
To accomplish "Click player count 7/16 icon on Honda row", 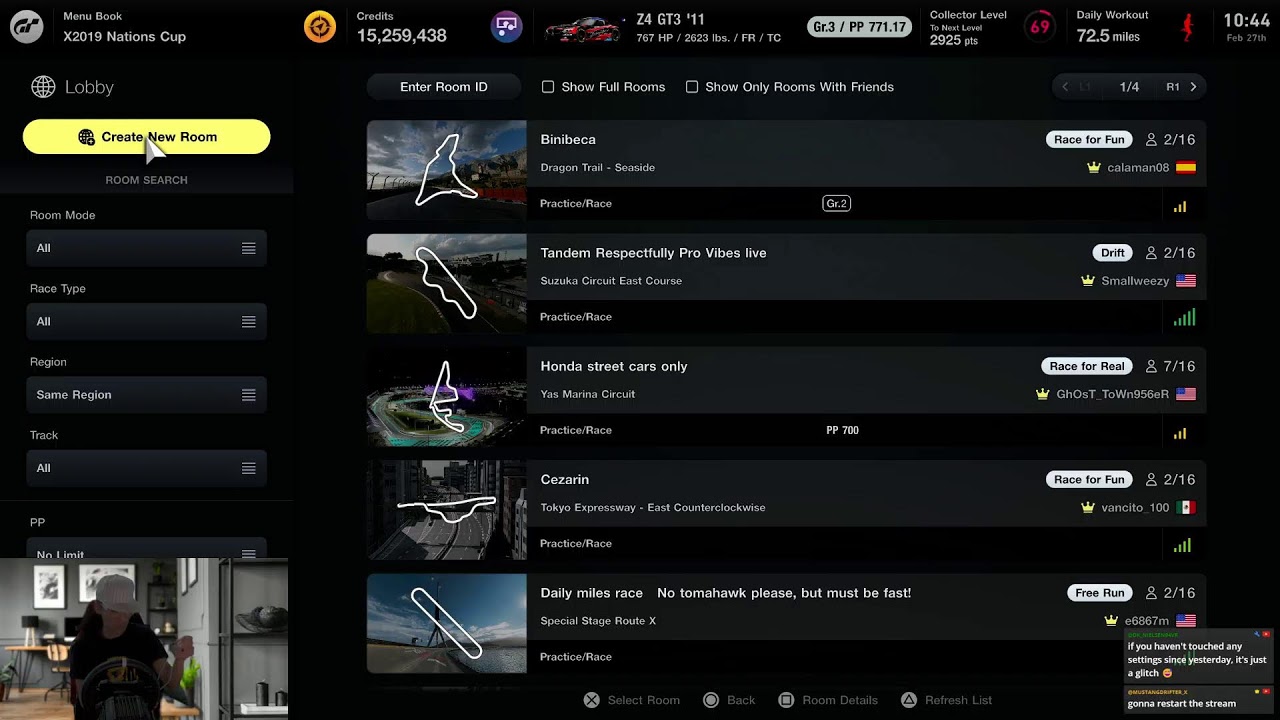I will pyautogui.click(x=1151, y=366).
